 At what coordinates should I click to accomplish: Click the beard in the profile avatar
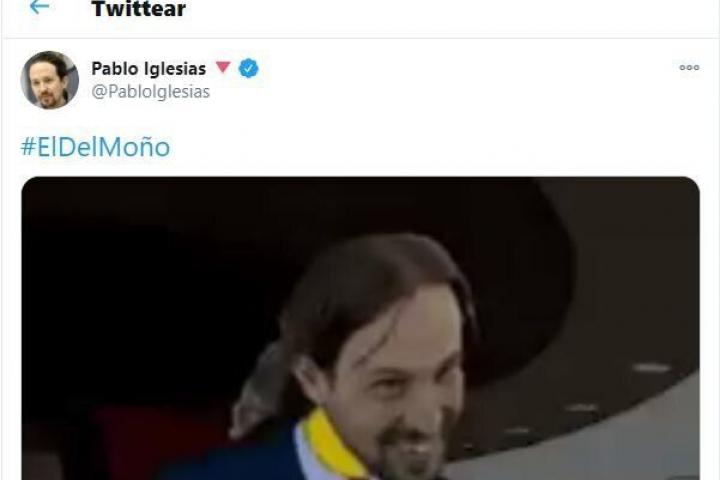[x=49, y=99]
